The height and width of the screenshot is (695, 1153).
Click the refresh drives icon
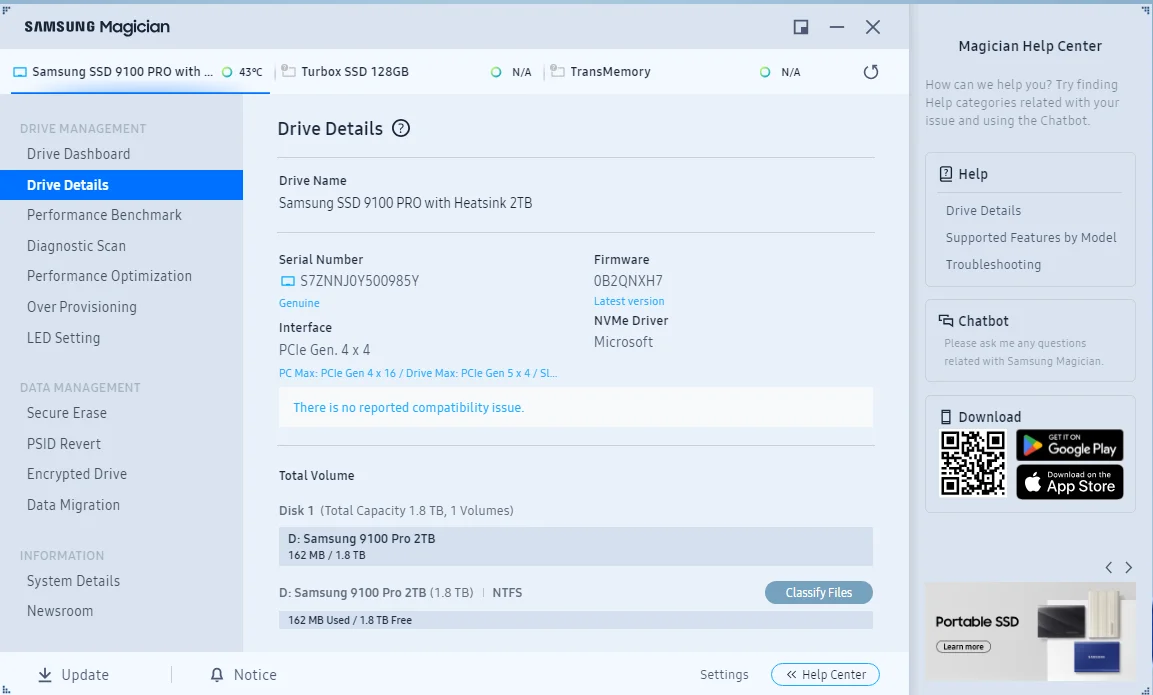[871, 71]
